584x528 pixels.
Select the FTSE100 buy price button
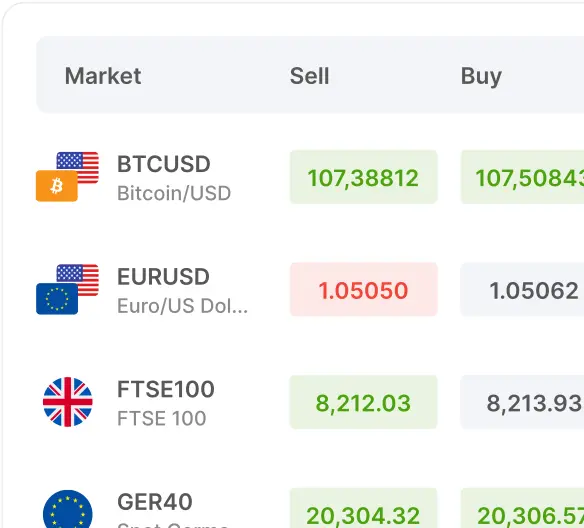pos(523,402)
